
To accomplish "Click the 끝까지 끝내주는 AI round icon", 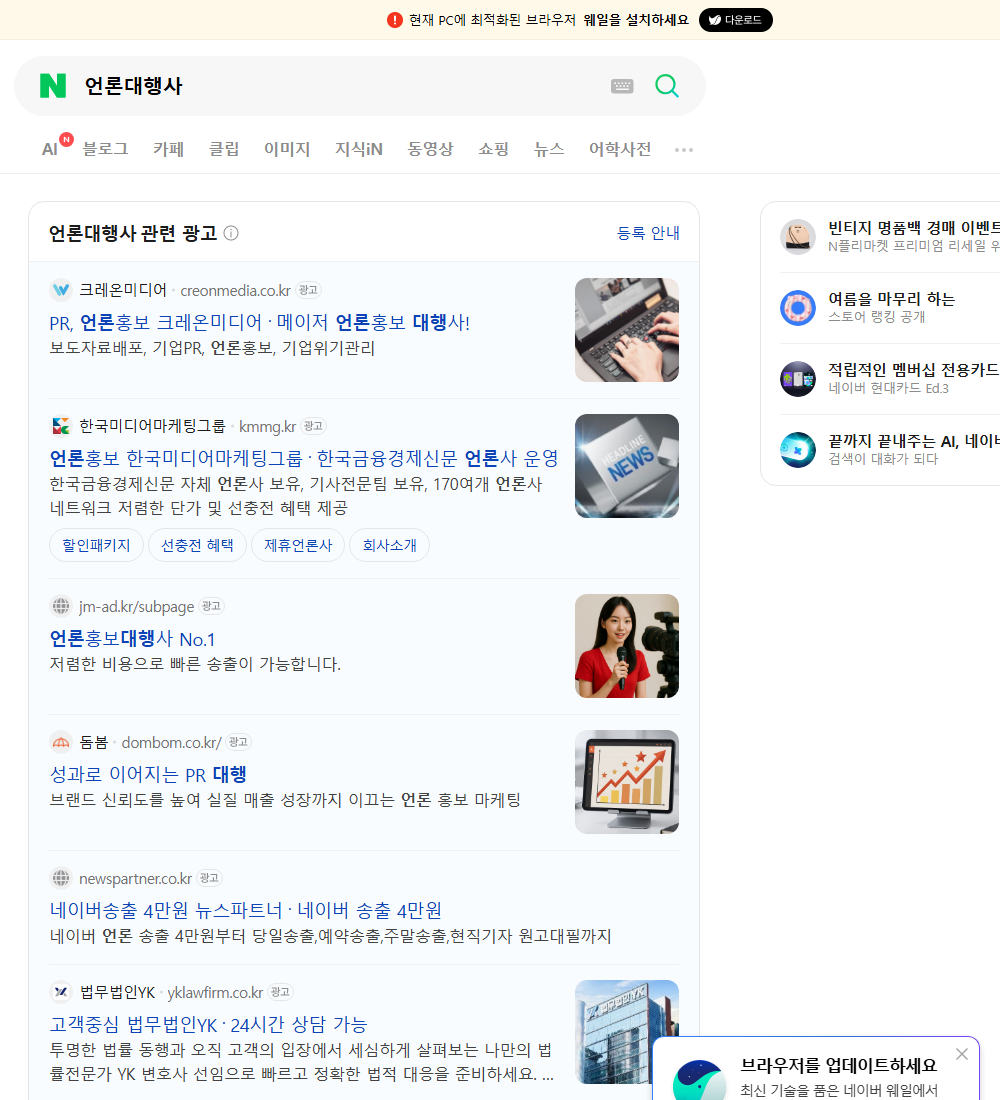I will pyautogui.click(x=798, y=450).
